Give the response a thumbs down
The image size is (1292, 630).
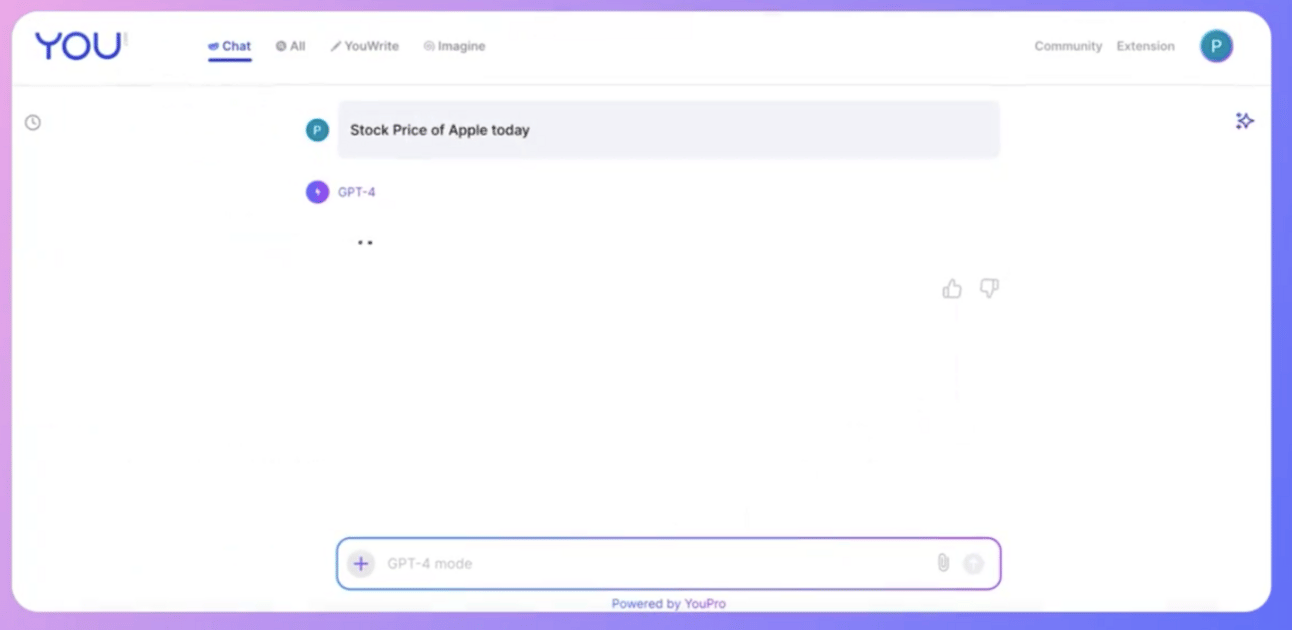tap(989, 289)
